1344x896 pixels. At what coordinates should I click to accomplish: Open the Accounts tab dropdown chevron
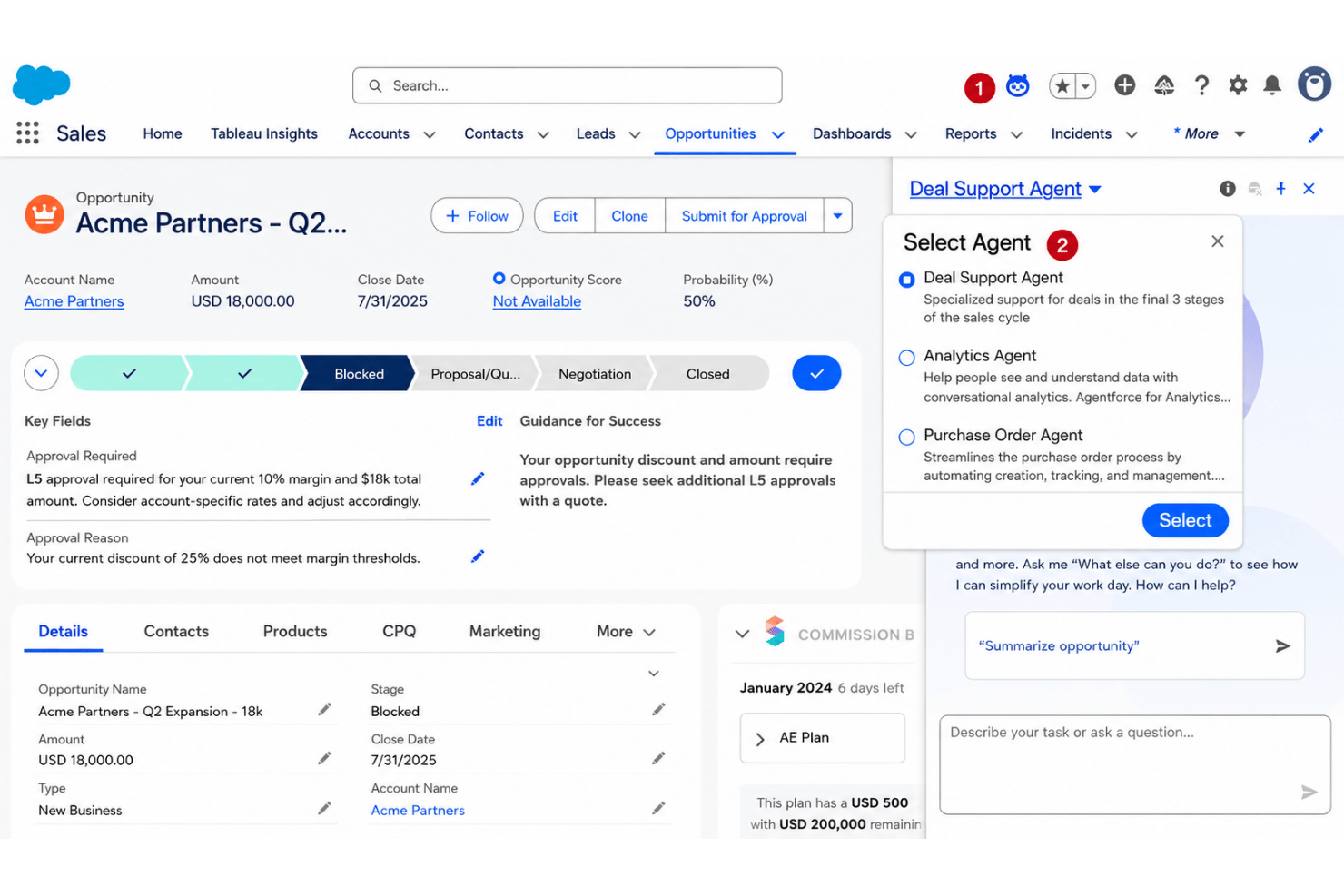pyautogui.click(x=430, y=134)
